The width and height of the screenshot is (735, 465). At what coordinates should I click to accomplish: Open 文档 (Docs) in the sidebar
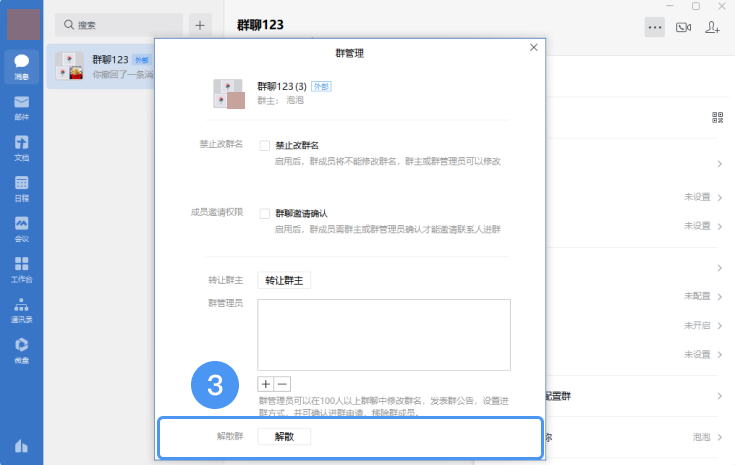coord(21,146)
